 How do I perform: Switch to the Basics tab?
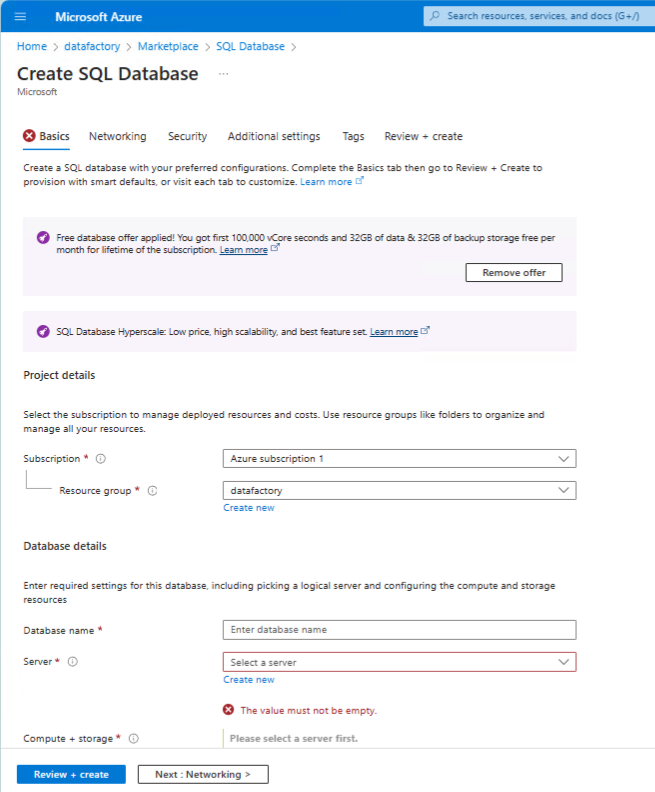click(x=46, y=136)
